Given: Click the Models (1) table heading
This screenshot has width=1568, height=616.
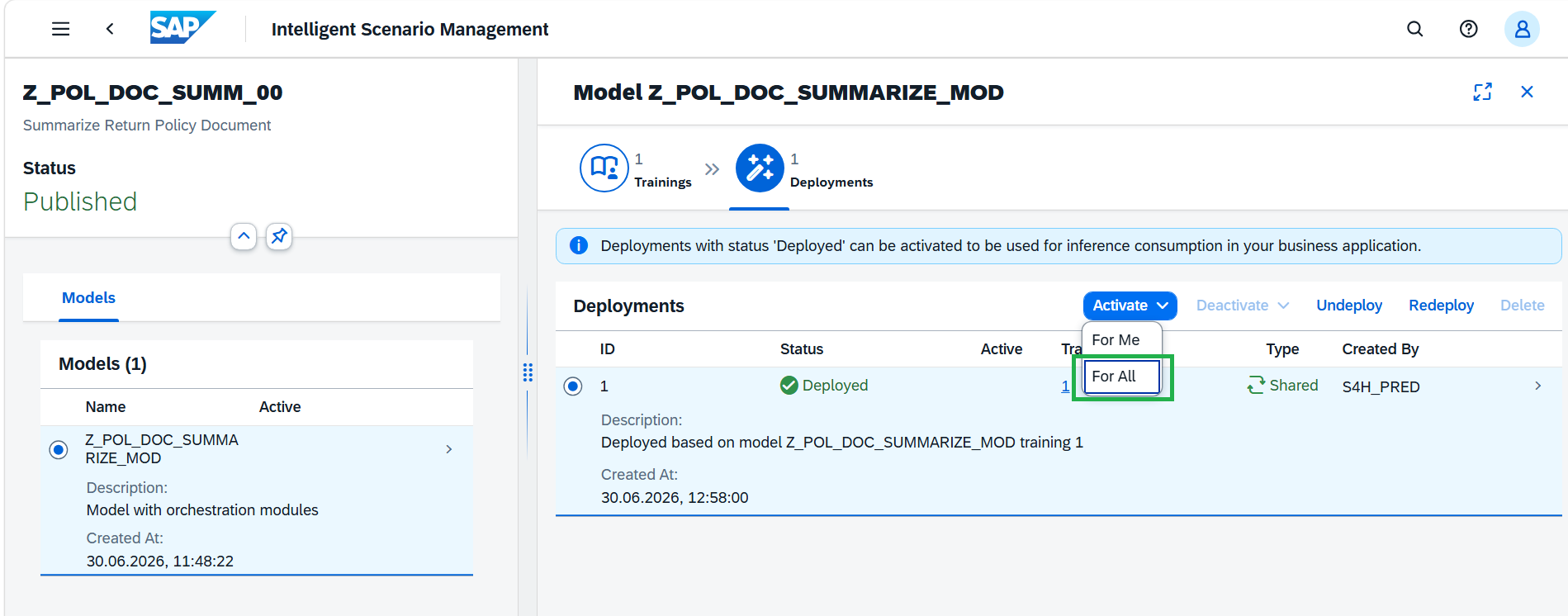Looking at the screenshot, I should pyautogui.click(x=102, y=364).
